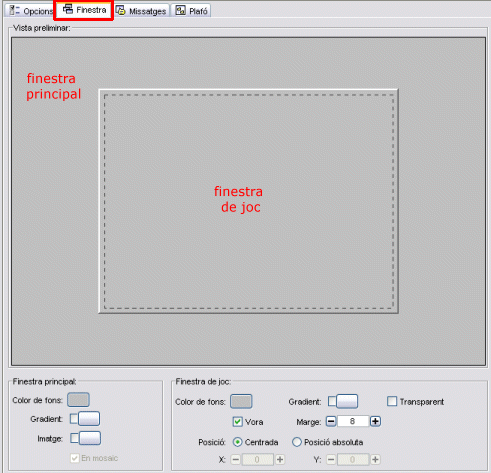
Task: Toggle the Transparent checkbox
Action: pyautogui.click(x=392, y=401)
